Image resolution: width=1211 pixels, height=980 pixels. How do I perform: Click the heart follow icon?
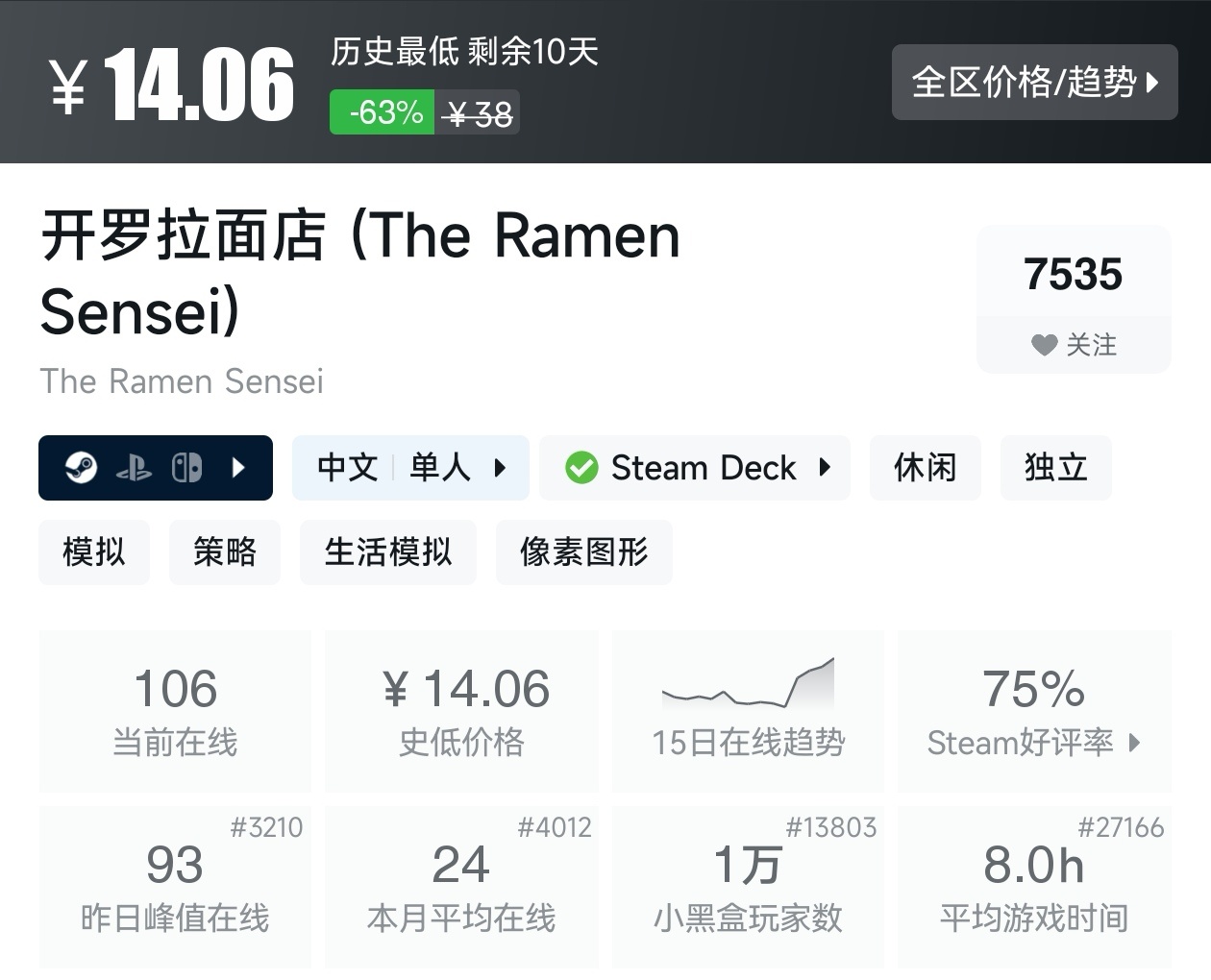pos(1044,345)
